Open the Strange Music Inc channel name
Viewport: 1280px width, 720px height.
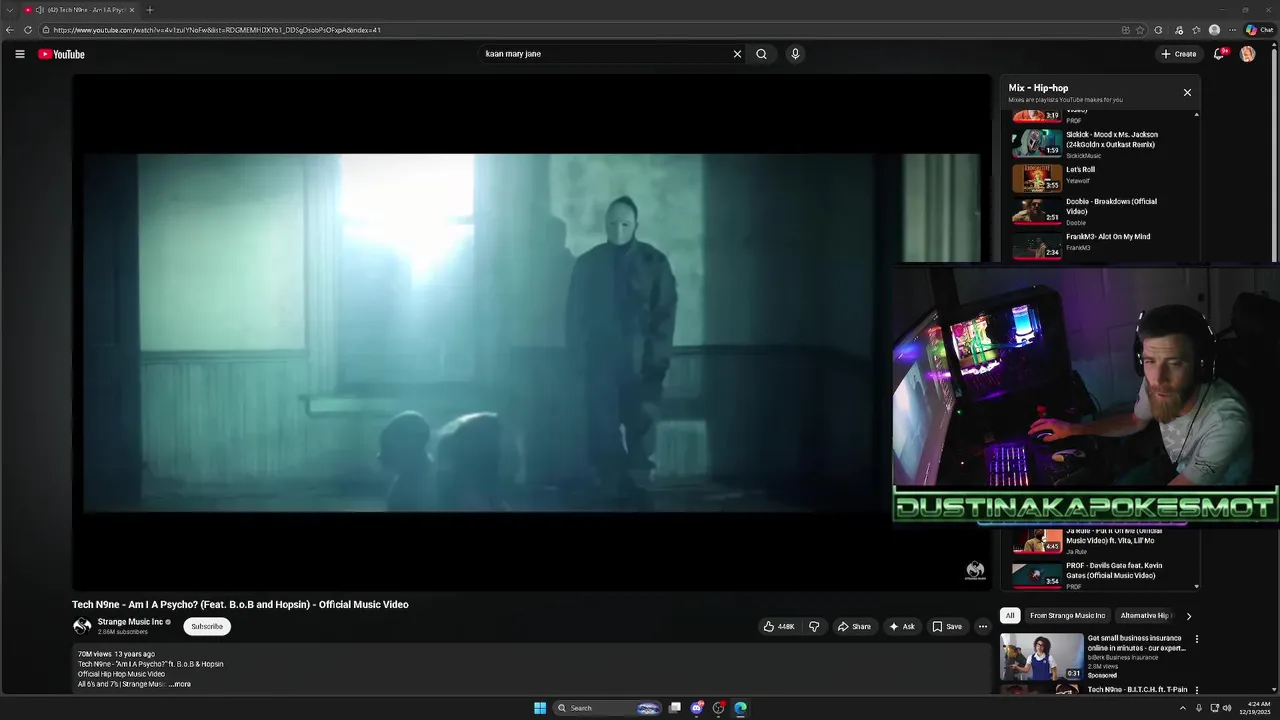coord(130,622)
